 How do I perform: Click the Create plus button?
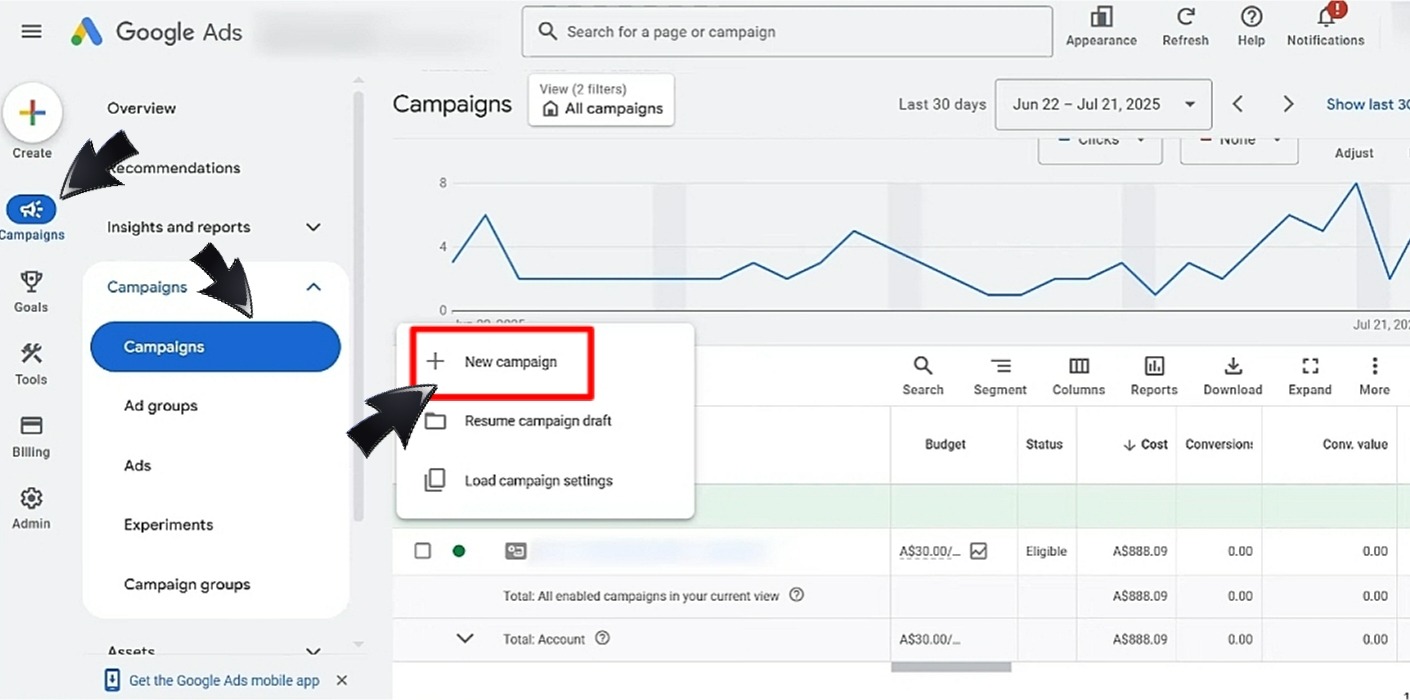[x=32, y=113]
